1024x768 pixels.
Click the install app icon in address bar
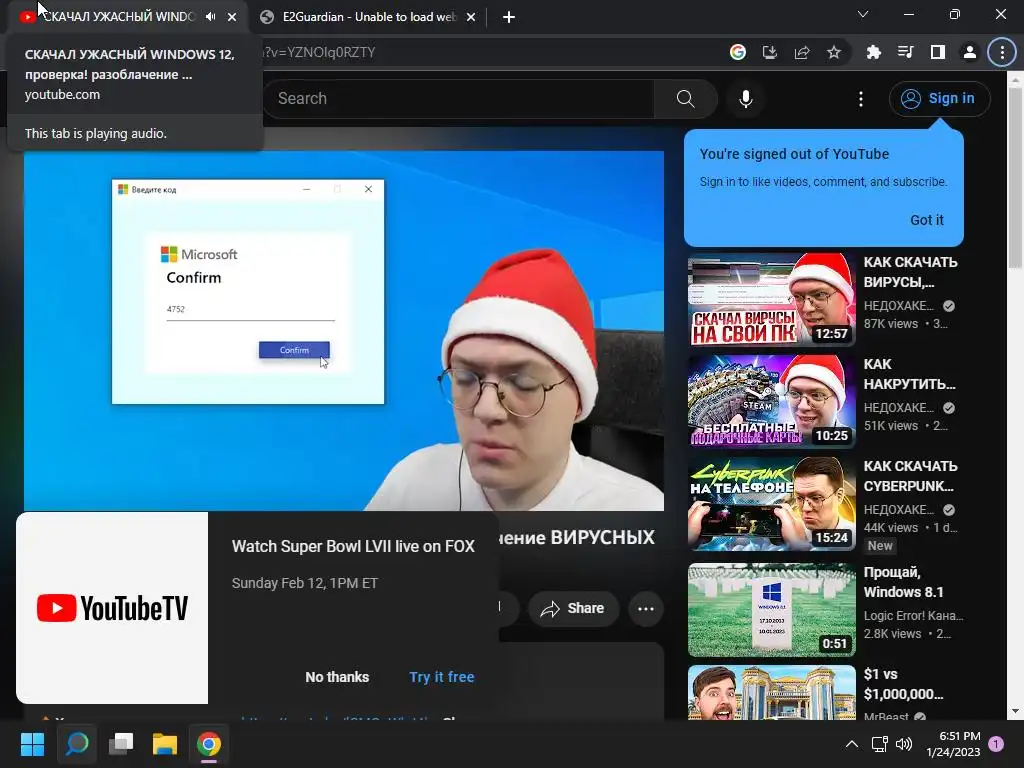pos(770,52)
